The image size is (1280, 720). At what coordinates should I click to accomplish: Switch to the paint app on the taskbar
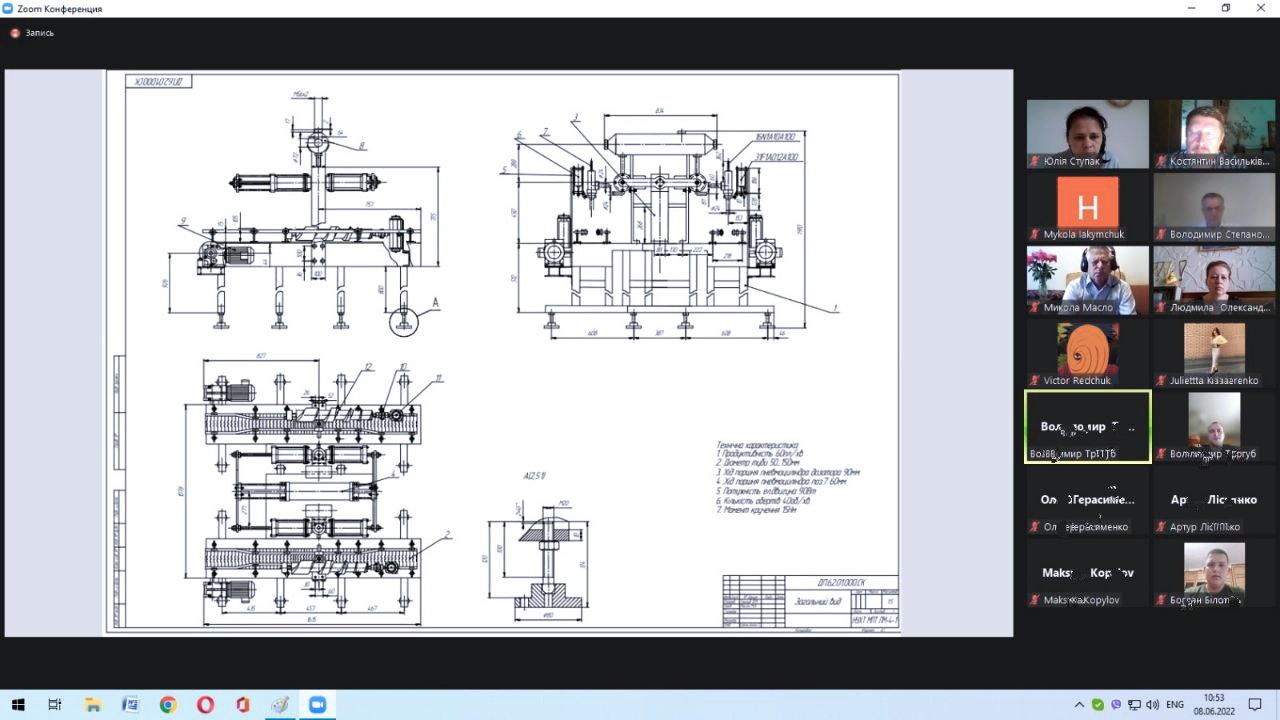pos(280,705)
